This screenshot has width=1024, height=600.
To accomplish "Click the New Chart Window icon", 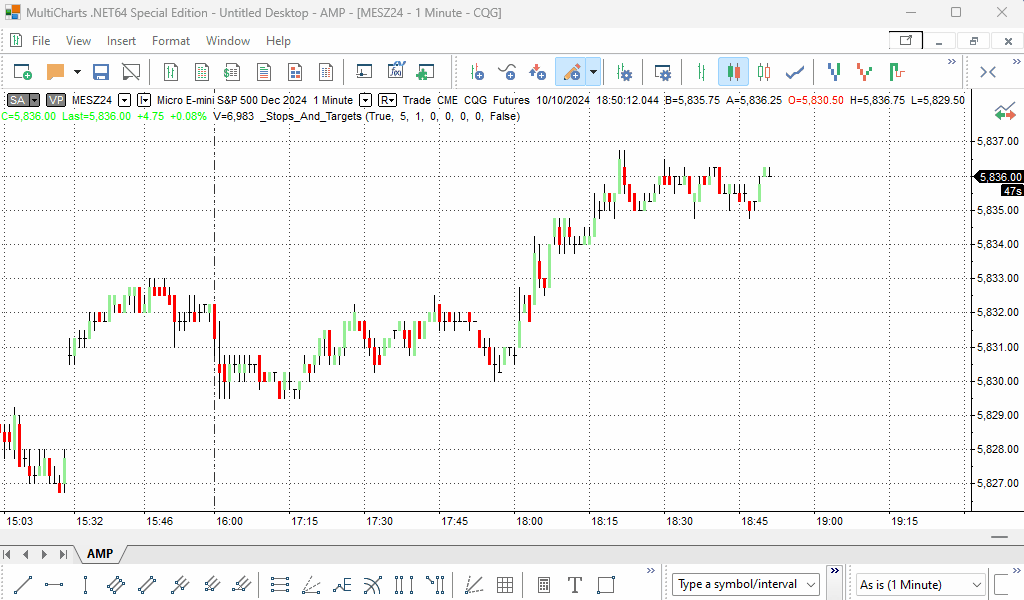I will (22, 72).
